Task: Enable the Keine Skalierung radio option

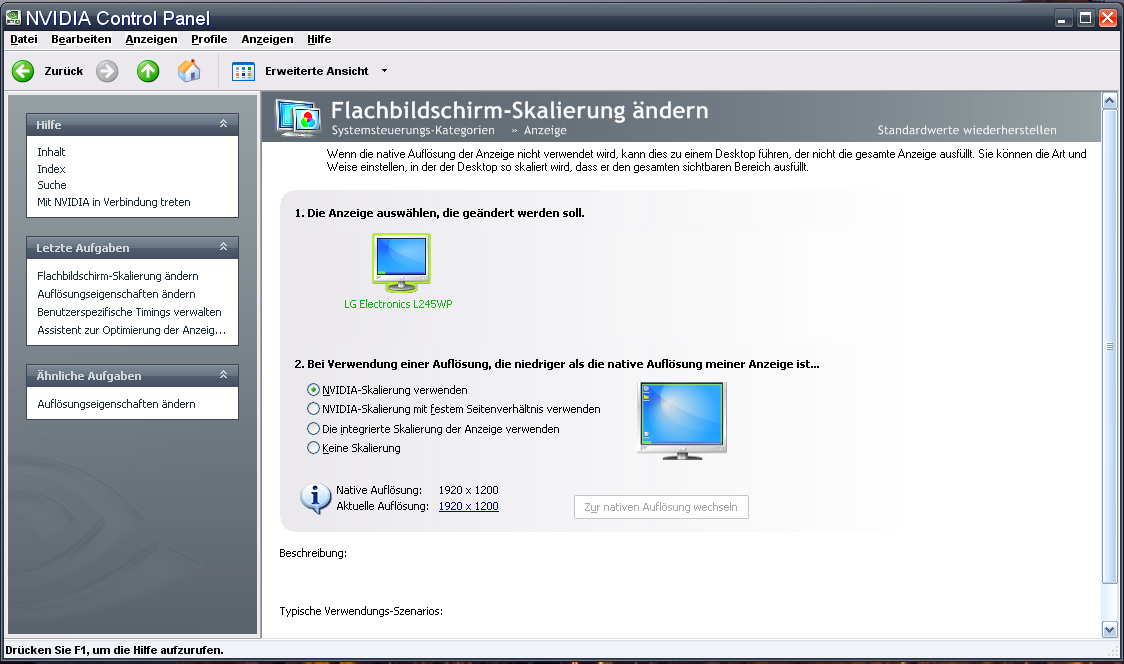Action: coord(314,448)
